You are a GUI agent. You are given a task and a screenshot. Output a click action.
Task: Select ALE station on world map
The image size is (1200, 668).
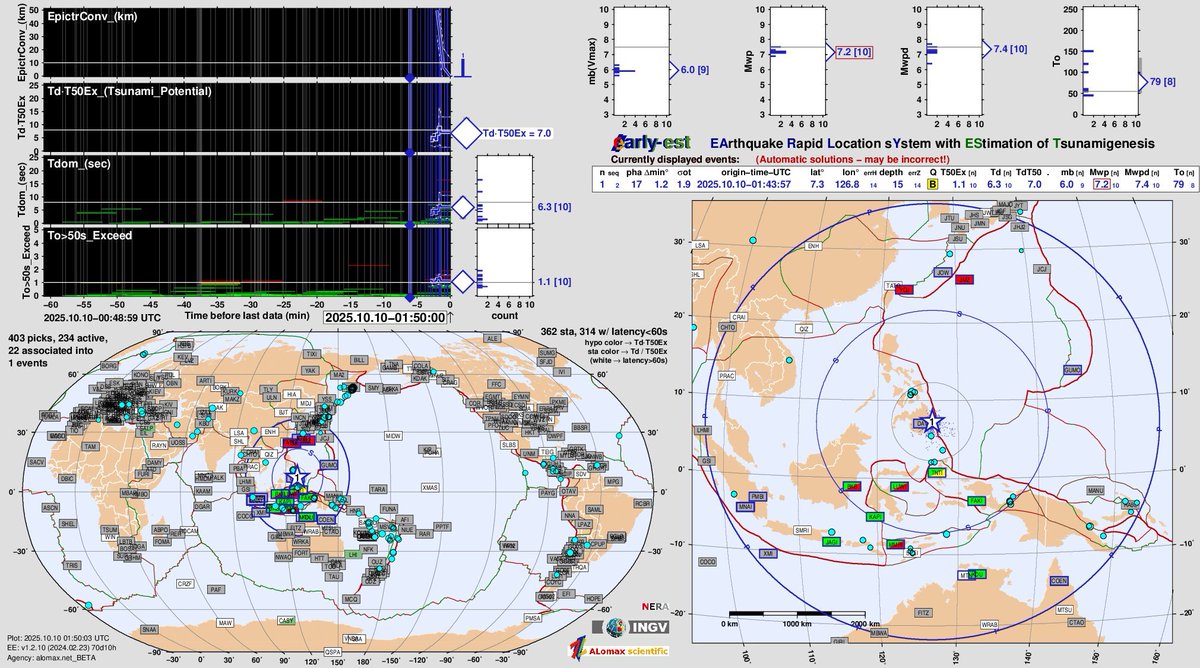click(491, 339)
